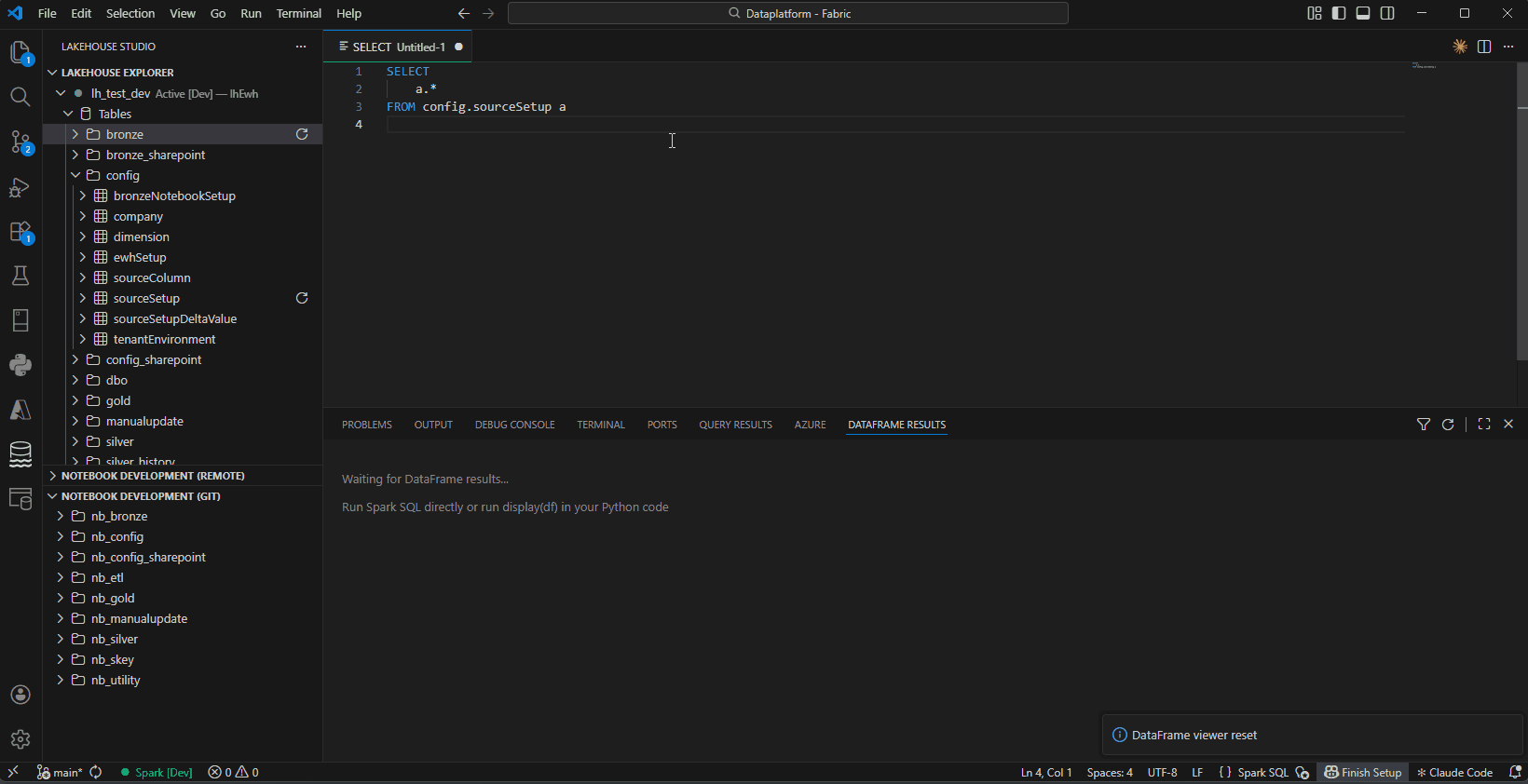1528x784 pixels.
Task: Expand the bronzeNotebookSetup table
Action: click(83, 196)
